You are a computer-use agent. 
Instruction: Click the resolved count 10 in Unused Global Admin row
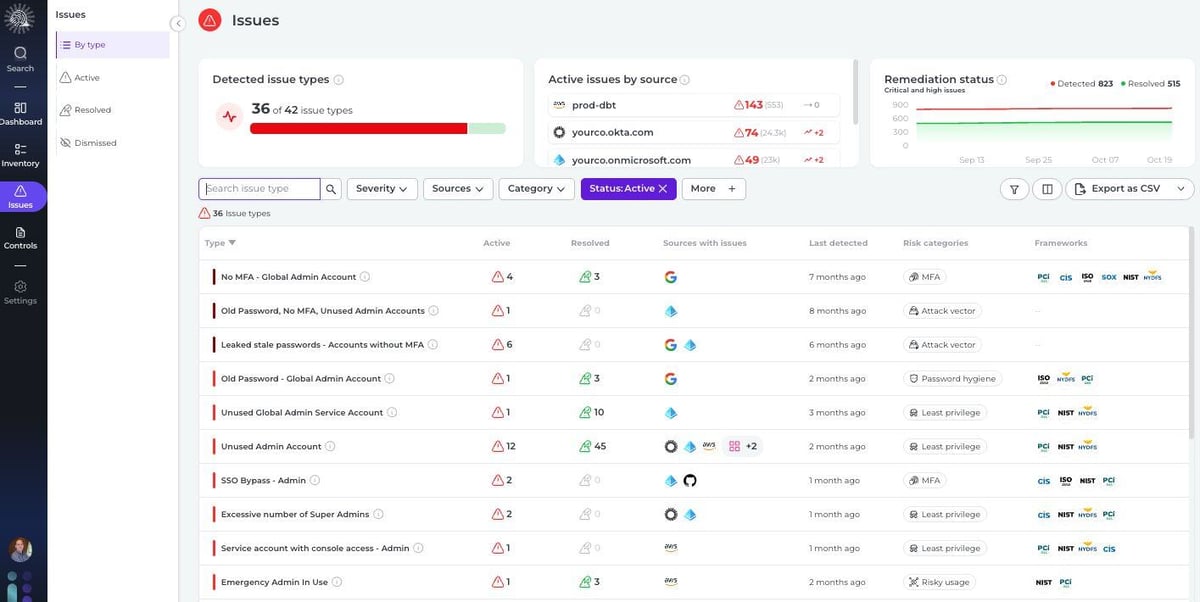pos(592,413)
